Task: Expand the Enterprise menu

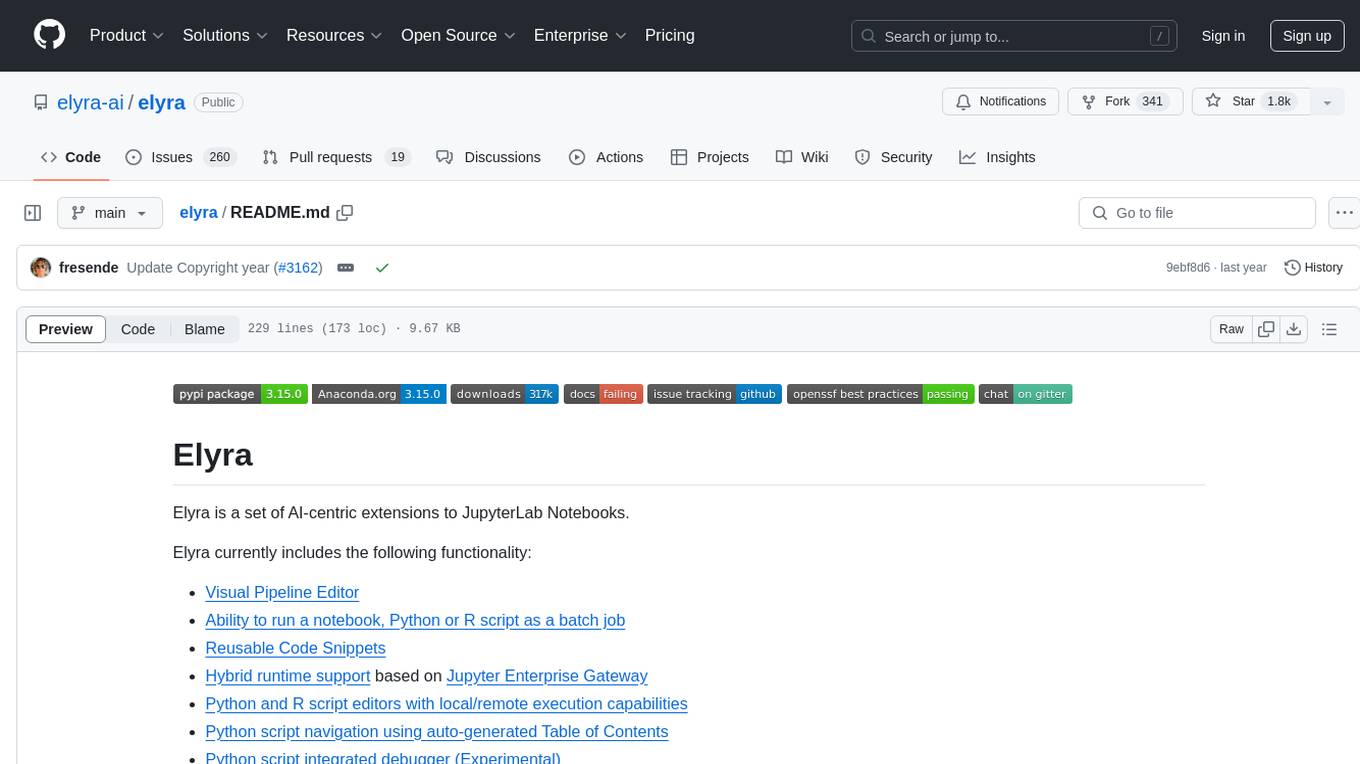Action: tap(580, 35)
